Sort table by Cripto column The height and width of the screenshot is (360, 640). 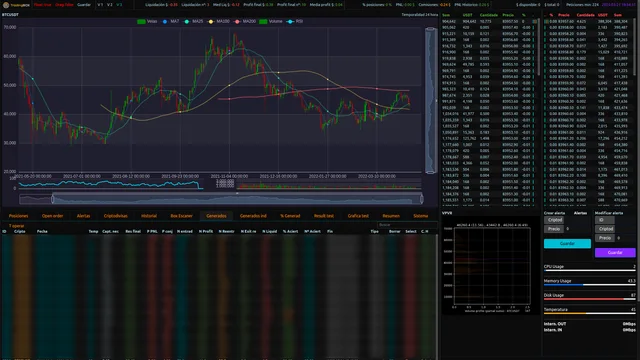coord(20,231)
